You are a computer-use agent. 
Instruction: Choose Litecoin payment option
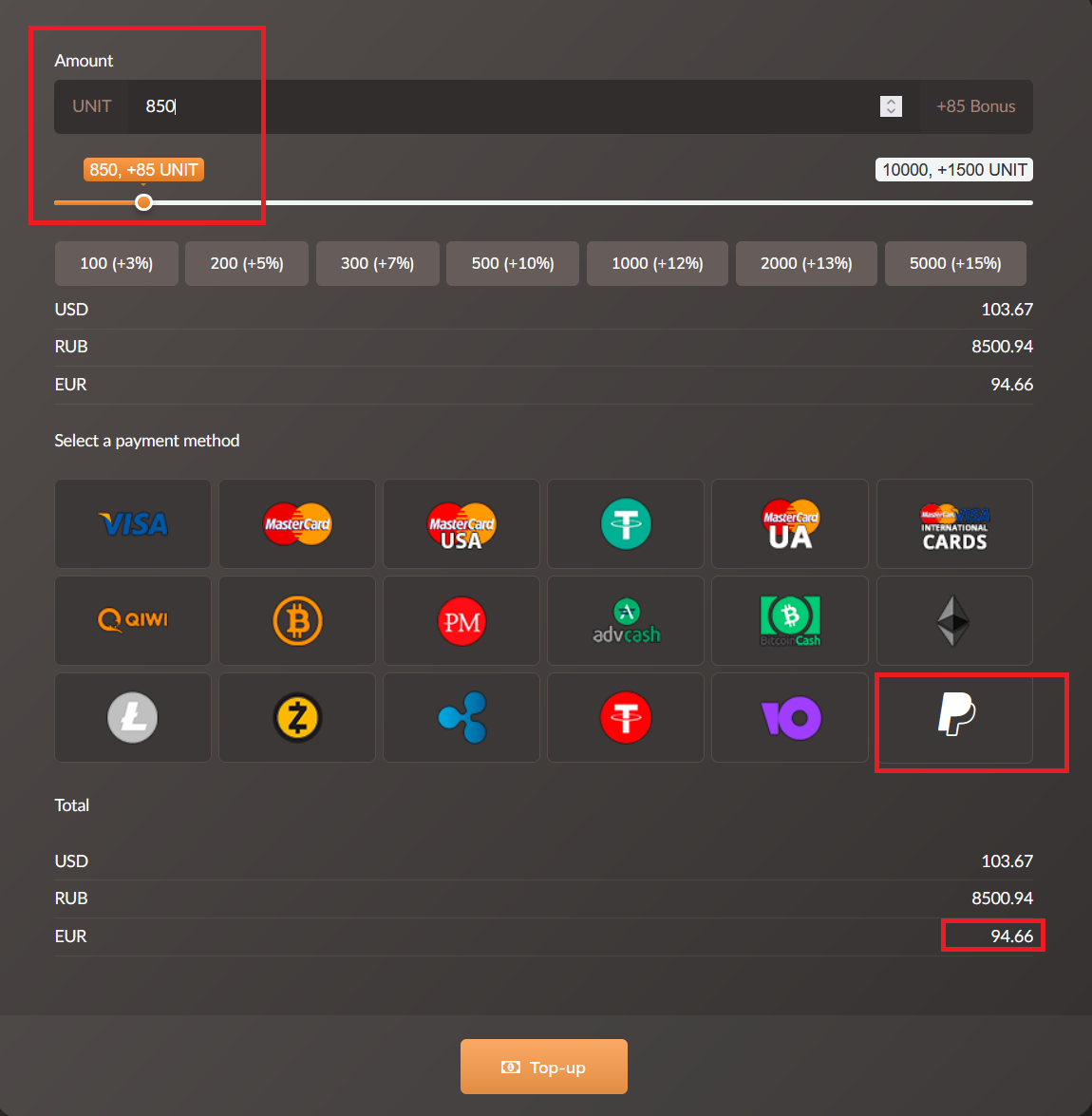coord(133,717)
